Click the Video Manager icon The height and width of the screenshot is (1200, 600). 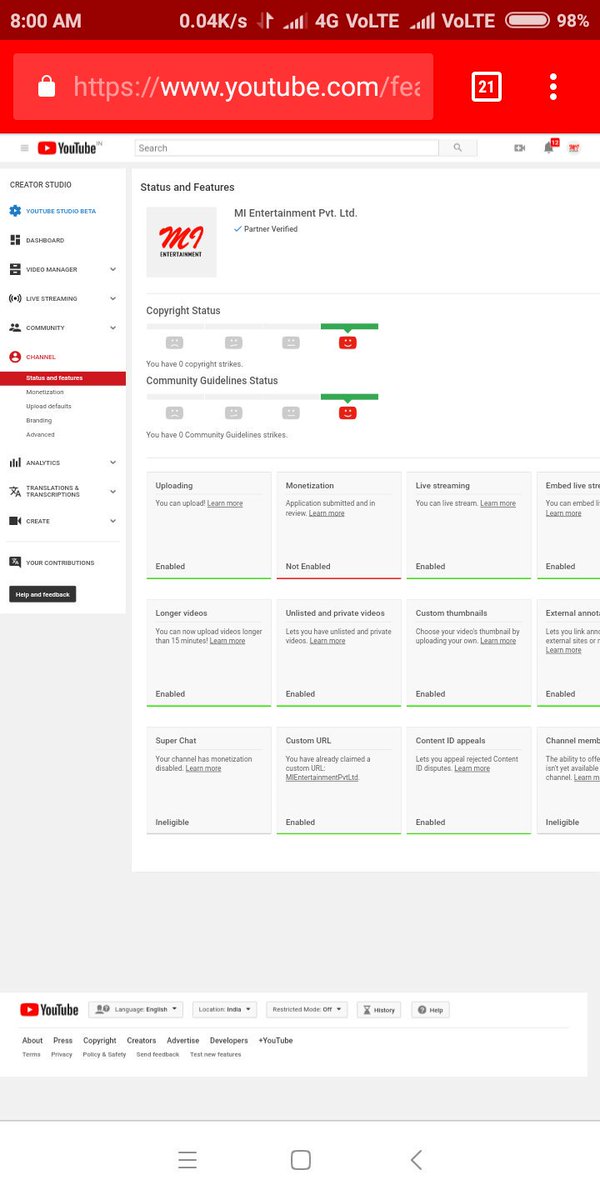(x=15, y=269)
